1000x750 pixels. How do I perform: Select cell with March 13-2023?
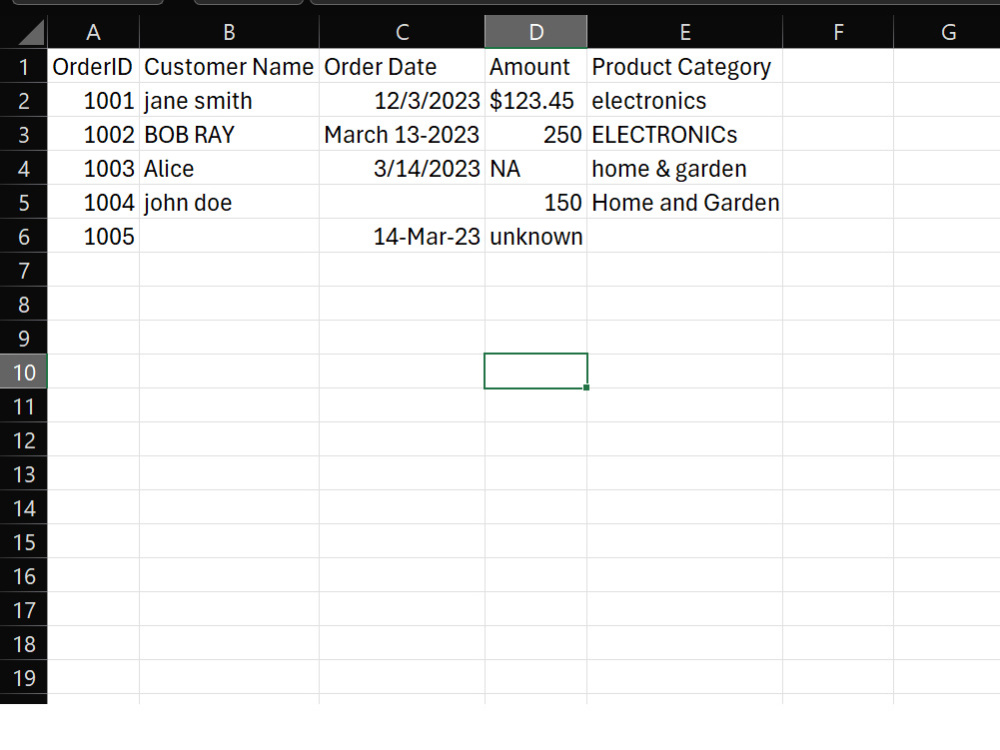pyautogui.click(x=402, y=134)
